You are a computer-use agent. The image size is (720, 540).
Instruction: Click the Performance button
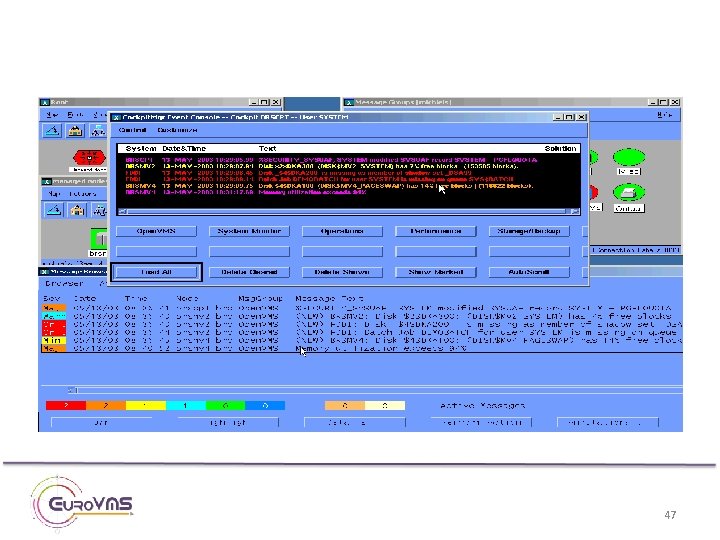(436, 231)
